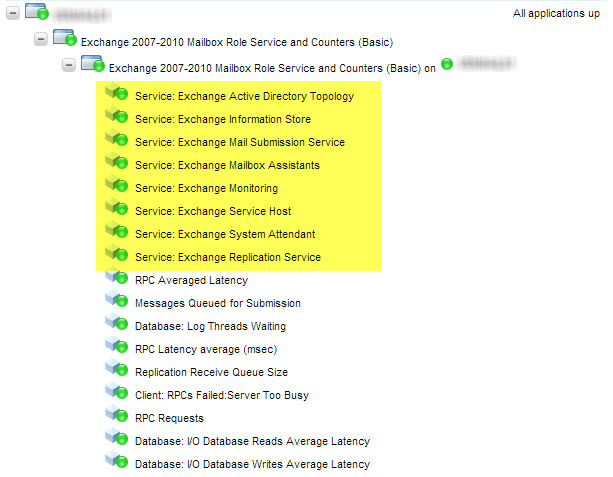Screen dimensions: 613x477
Task: Open Service: Exchange Mailbox Assistants
Action: pos(228,165)
